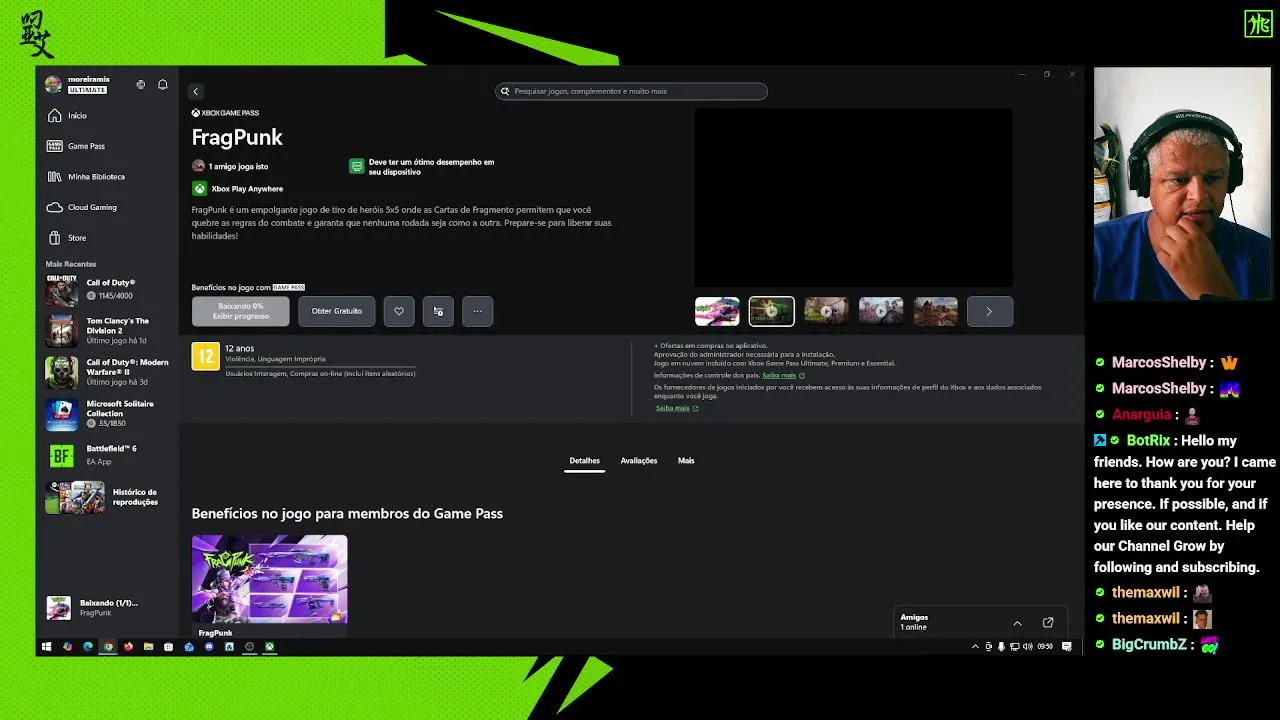This screenshot has height=720, width=1280.
Task: Click the Xbox Play Anywhere label
Action: pos(247,189)
